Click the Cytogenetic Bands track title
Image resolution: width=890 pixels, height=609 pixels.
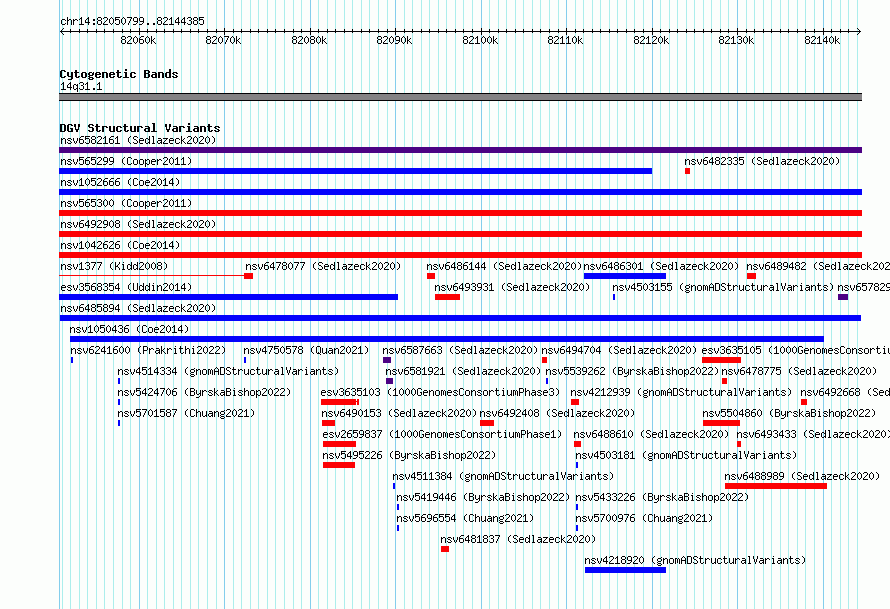119,74
